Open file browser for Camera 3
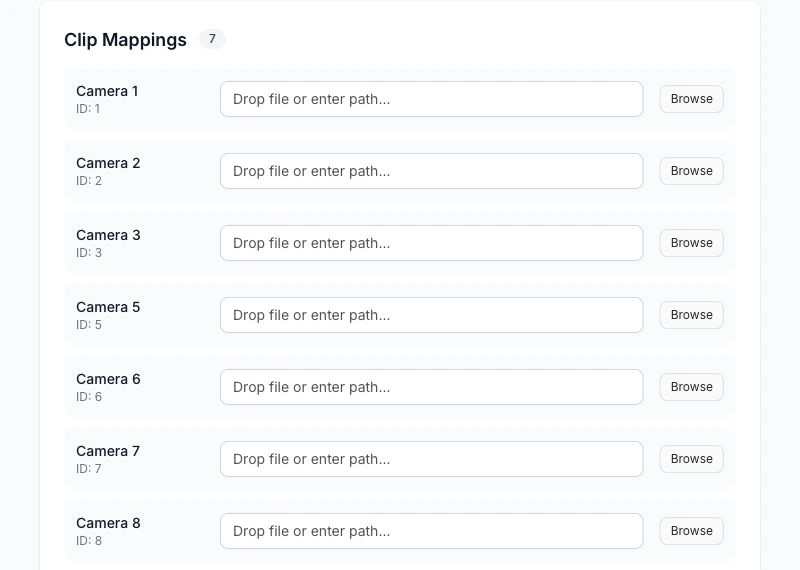This screenshot has width=800, height=570. pos(691,243)
